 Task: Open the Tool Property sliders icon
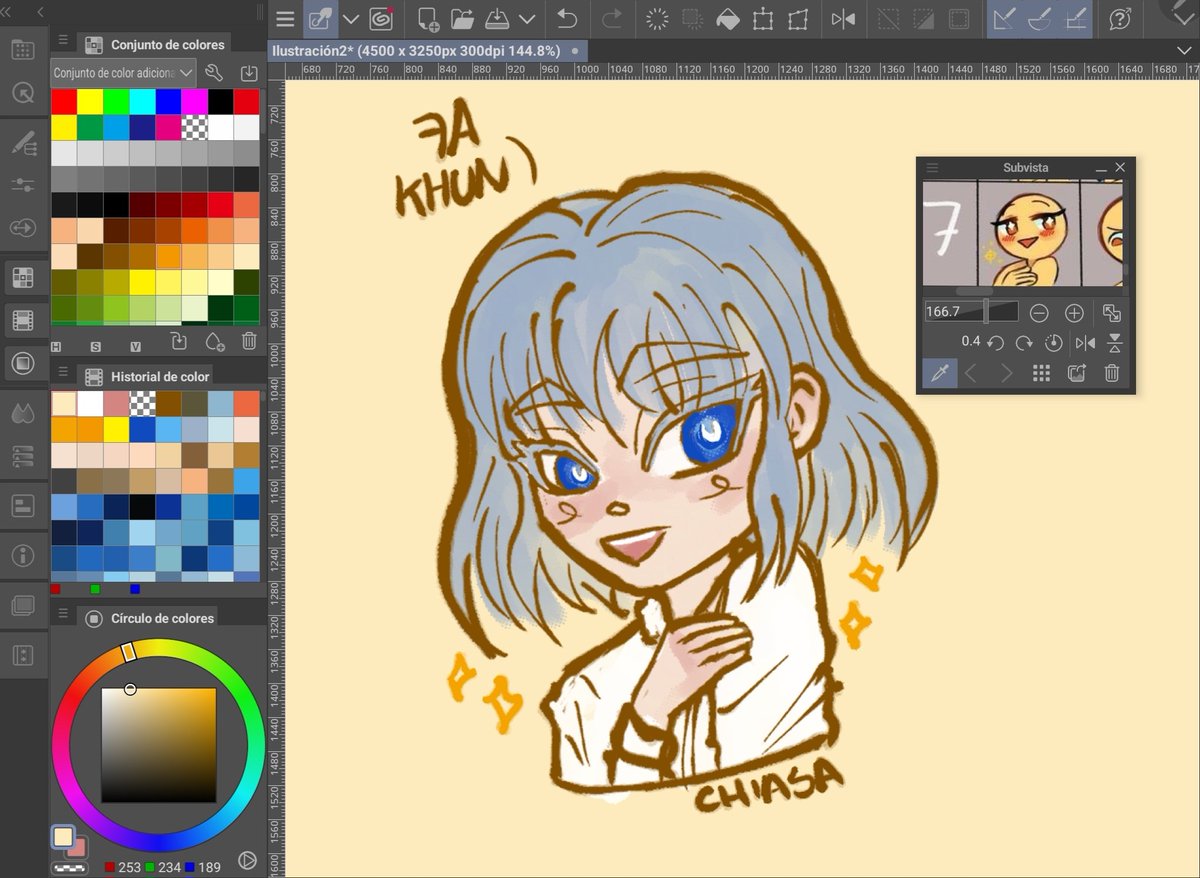(22, 185)
